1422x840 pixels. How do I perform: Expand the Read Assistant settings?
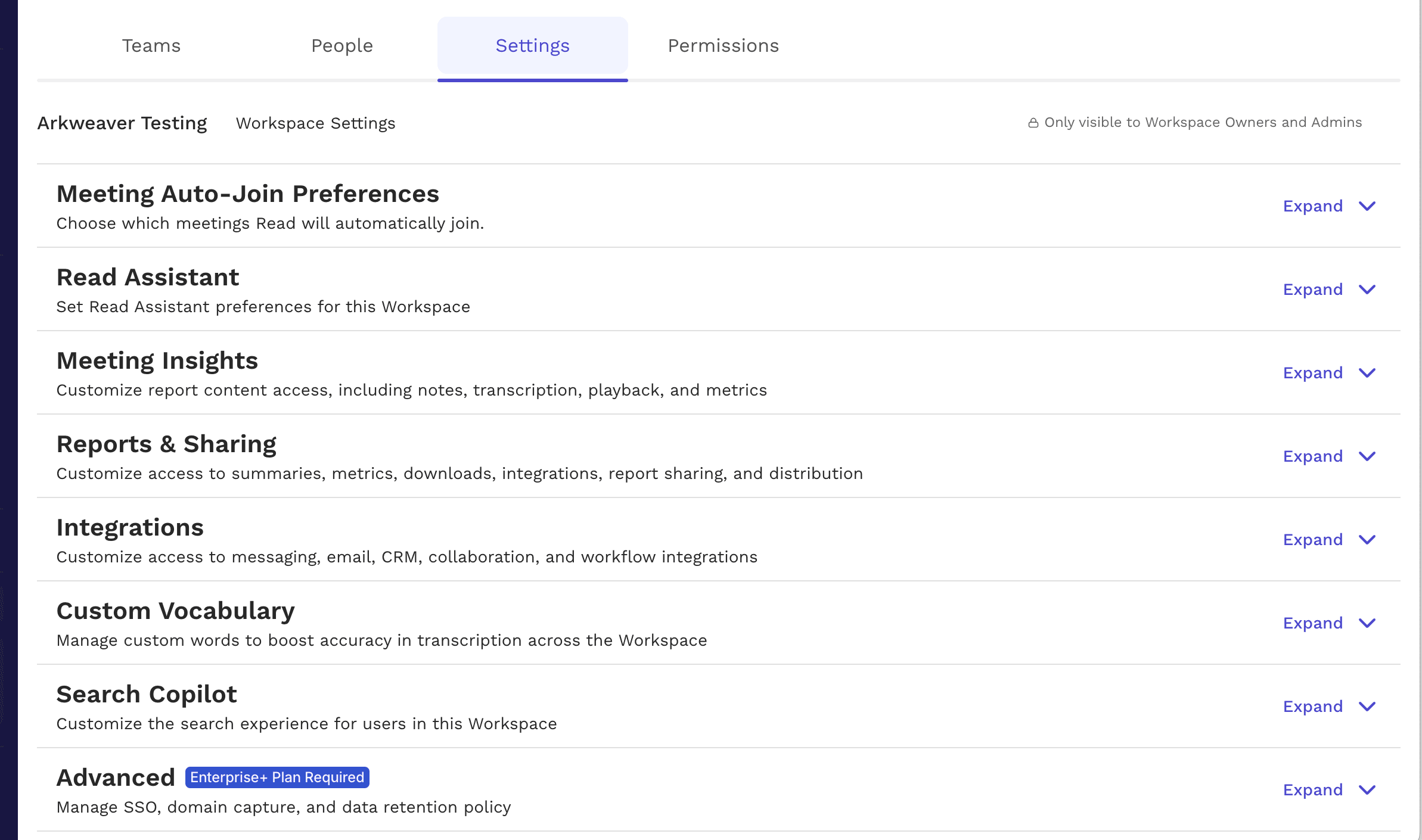coord(1313,290)
